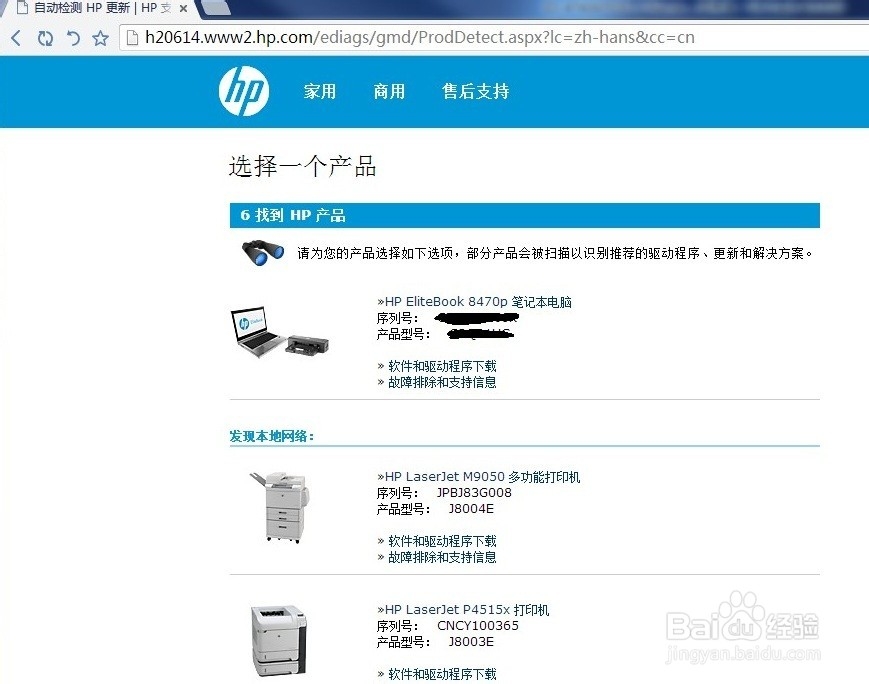Click the reload page icon
The image size is (869, 684).
(45, 38)
